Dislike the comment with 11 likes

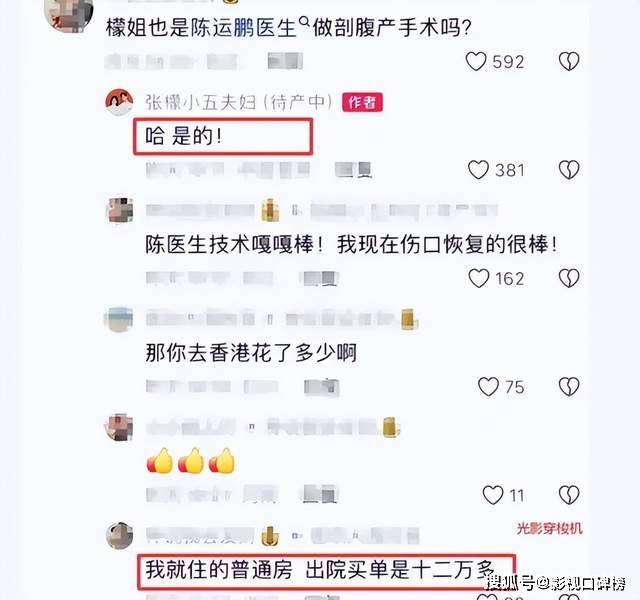click(569, 495)
